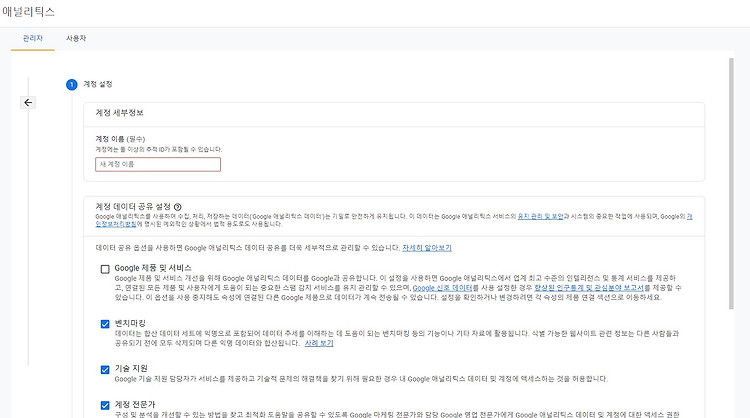Enable the Google 제품 및 서비스 checkbox
The image size is (750, 418).
pos(105,269)
